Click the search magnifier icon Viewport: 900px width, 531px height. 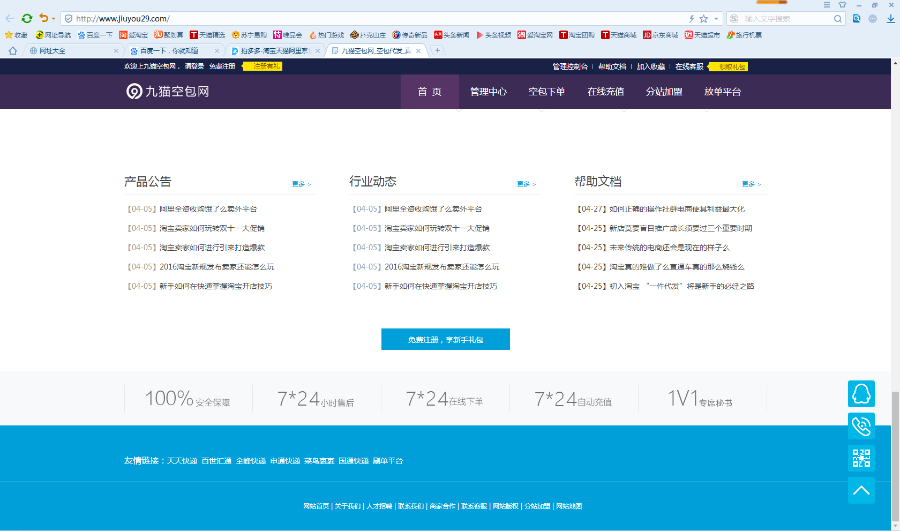[x=837, y=18]
